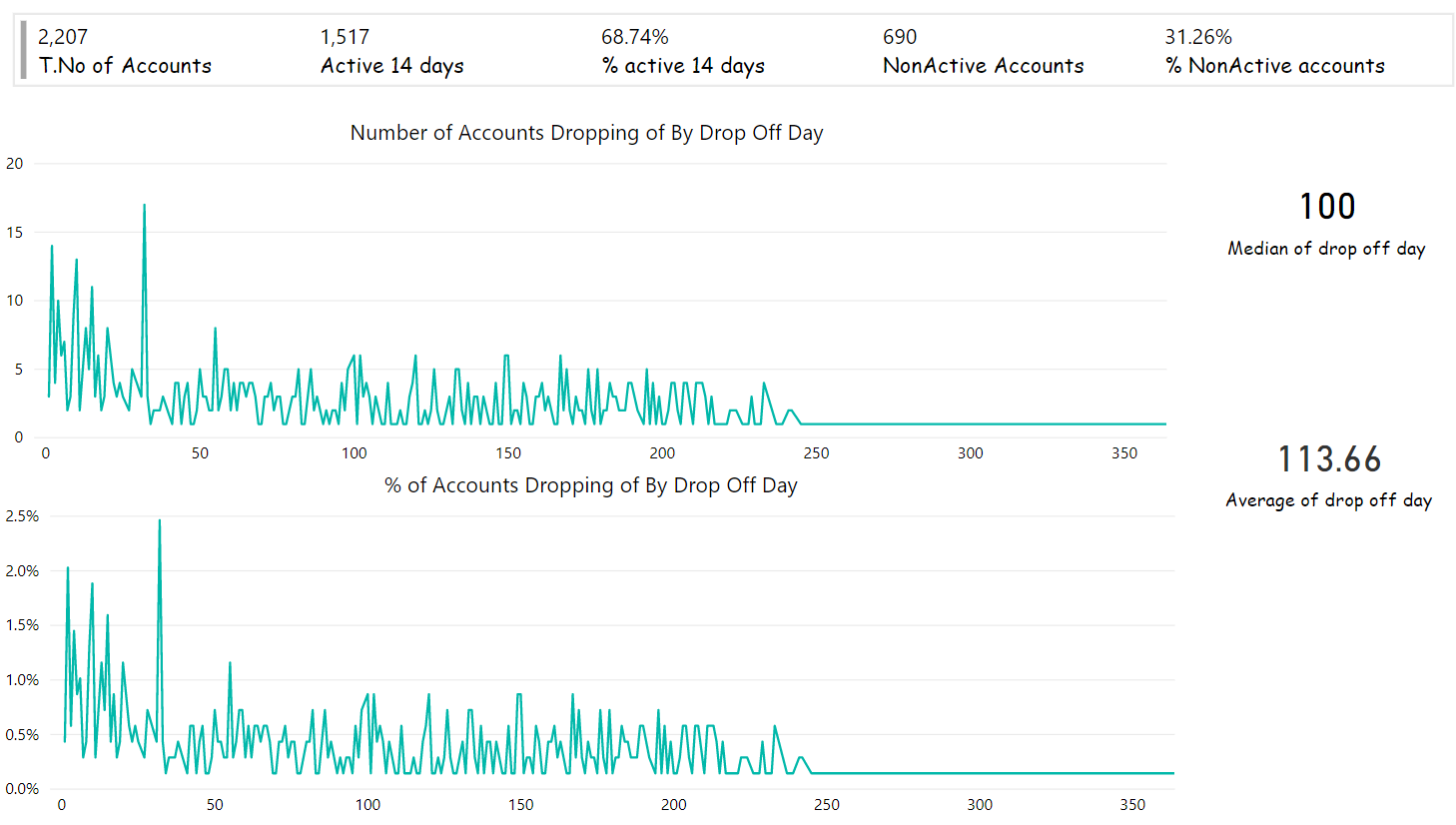The height and width of the screenshot is (825, 1456).
Task: Click the 1.0% y-axis label on the bottom chart
Action: coord(22,680)
